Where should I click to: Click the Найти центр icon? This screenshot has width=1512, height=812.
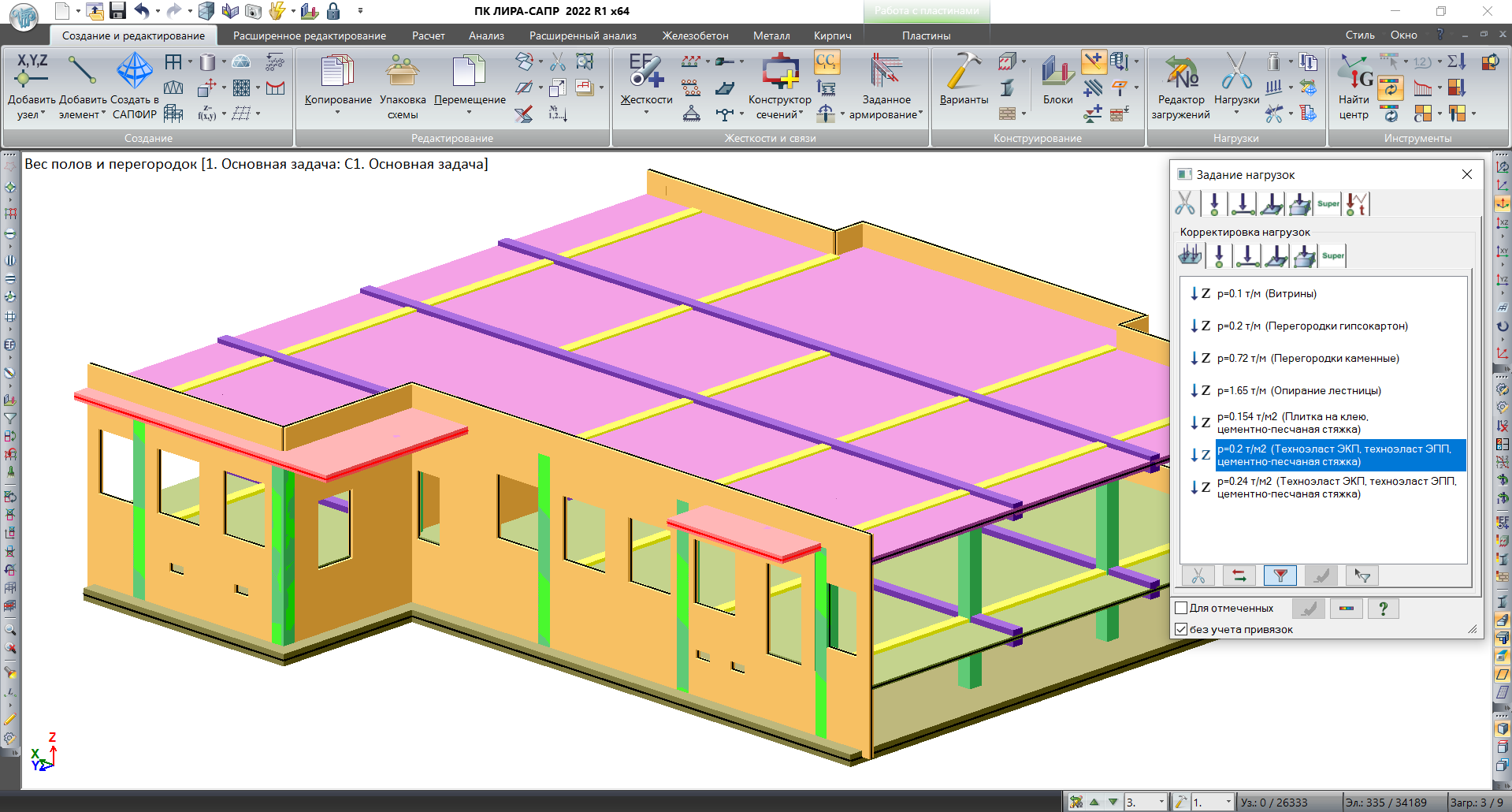click(x=1354, y=73)
